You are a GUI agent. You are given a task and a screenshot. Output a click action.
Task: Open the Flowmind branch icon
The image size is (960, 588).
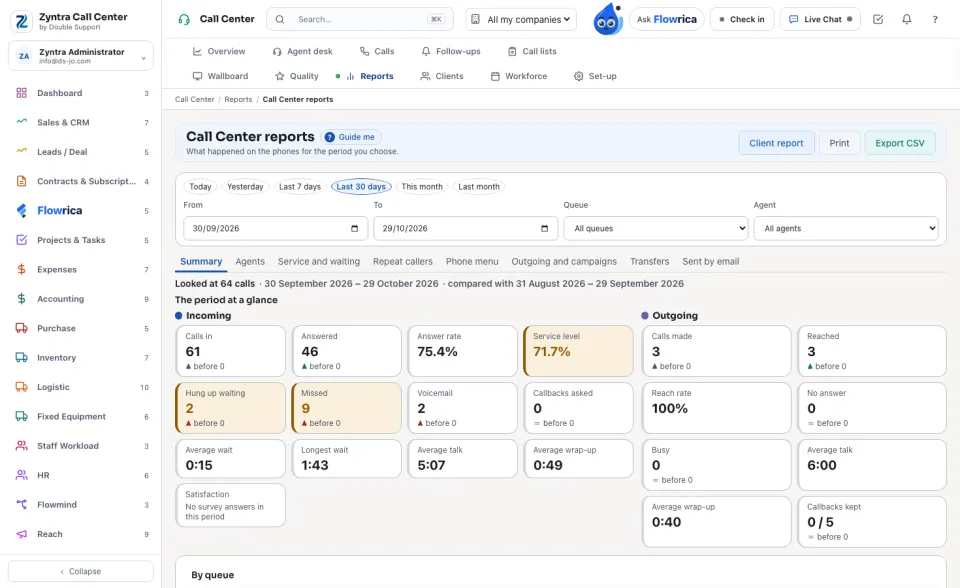pyautogui.click(x=21, y=504)
